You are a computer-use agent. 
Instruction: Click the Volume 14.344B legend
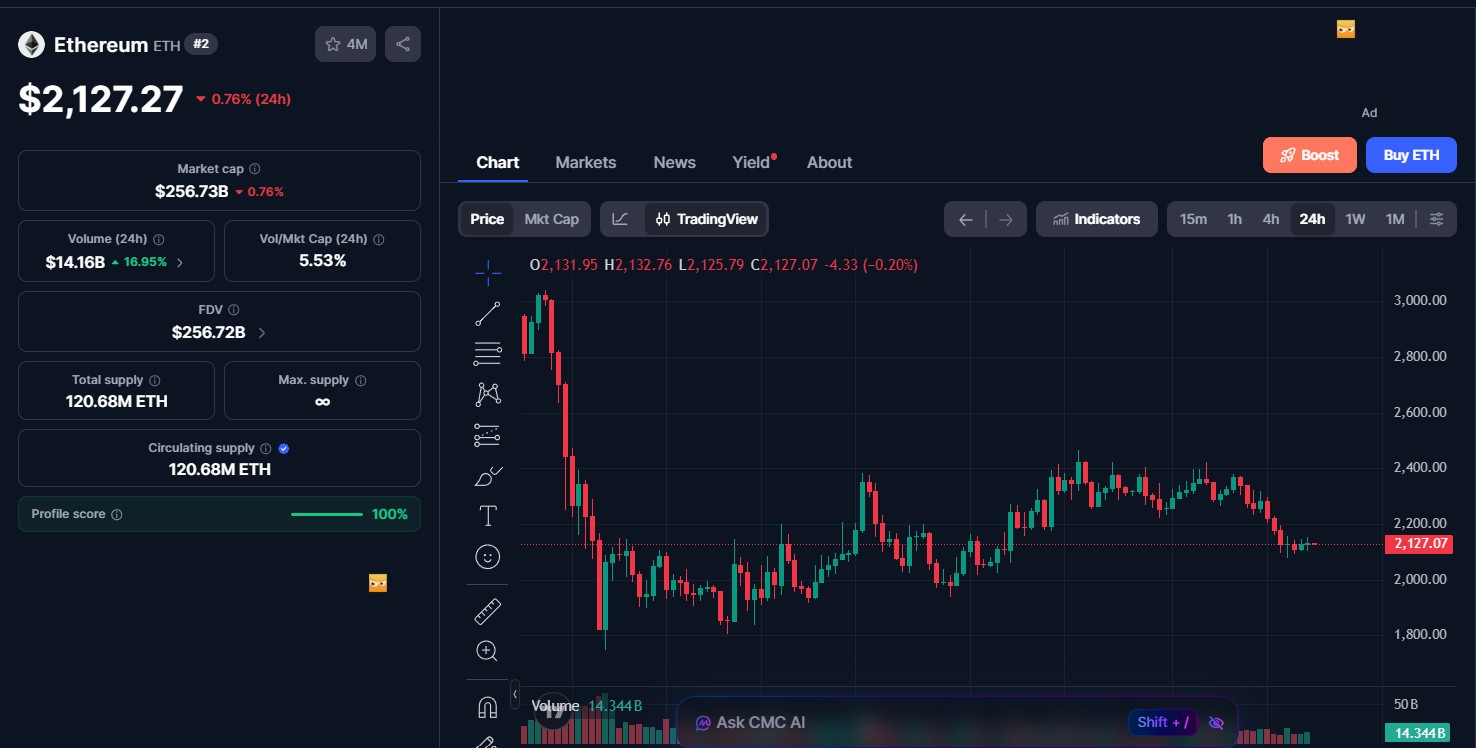(587, 706)
